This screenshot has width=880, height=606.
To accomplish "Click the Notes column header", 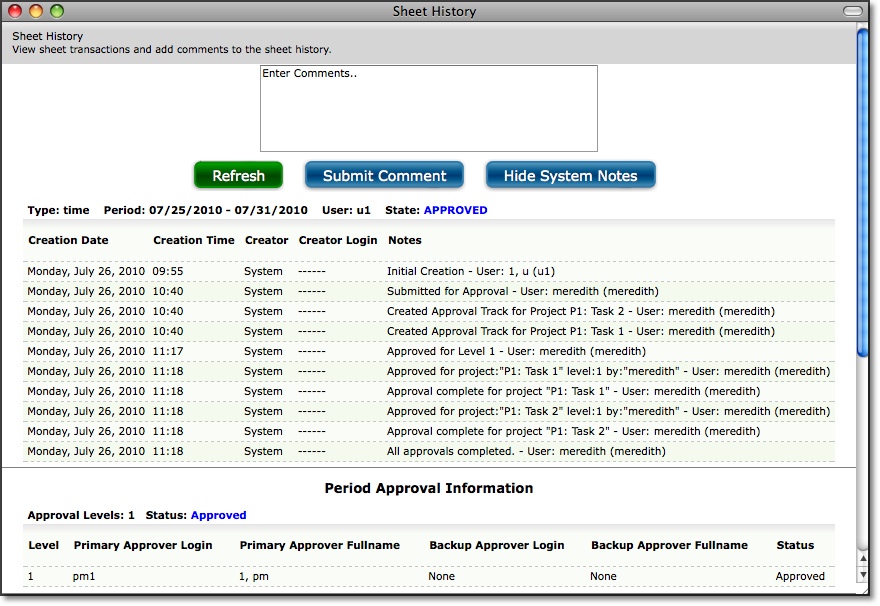I will click(x=405, y=240).
